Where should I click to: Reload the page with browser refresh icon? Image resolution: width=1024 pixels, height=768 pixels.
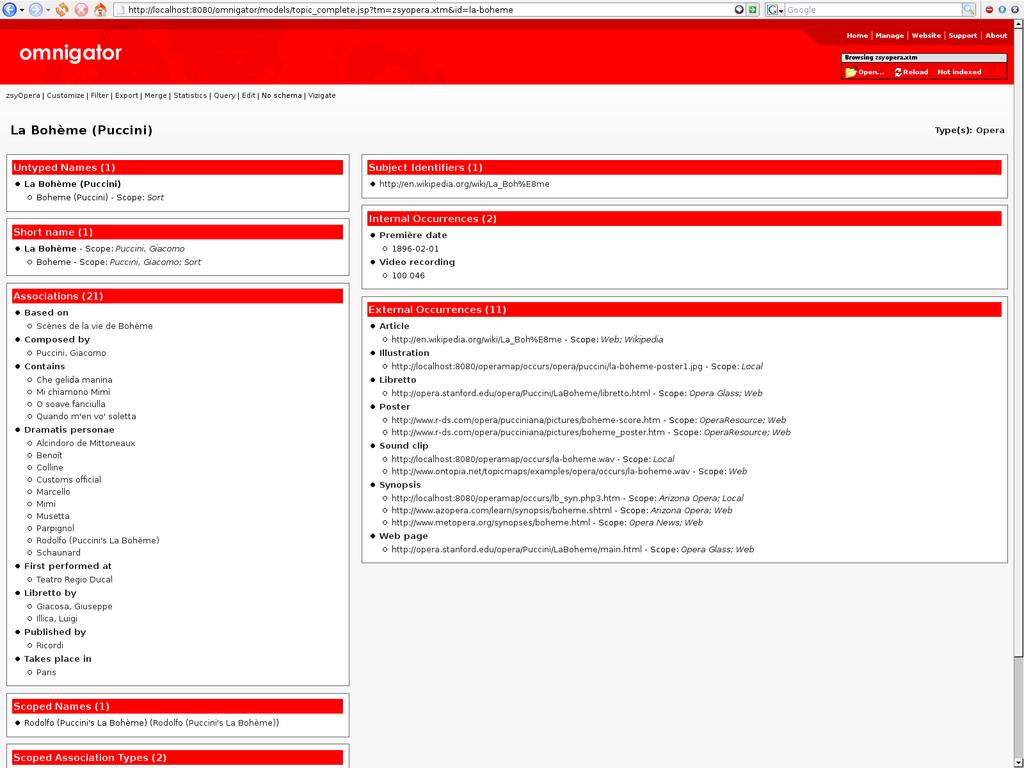[62, 10]
